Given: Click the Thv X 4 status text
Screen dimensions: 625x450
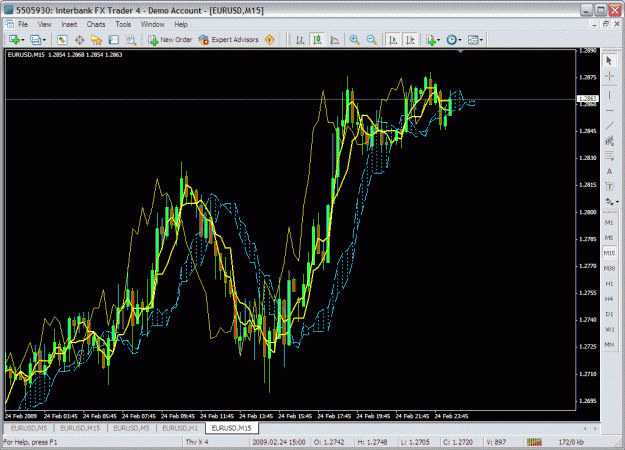Looking at the screenshot, I should point(197,442).
